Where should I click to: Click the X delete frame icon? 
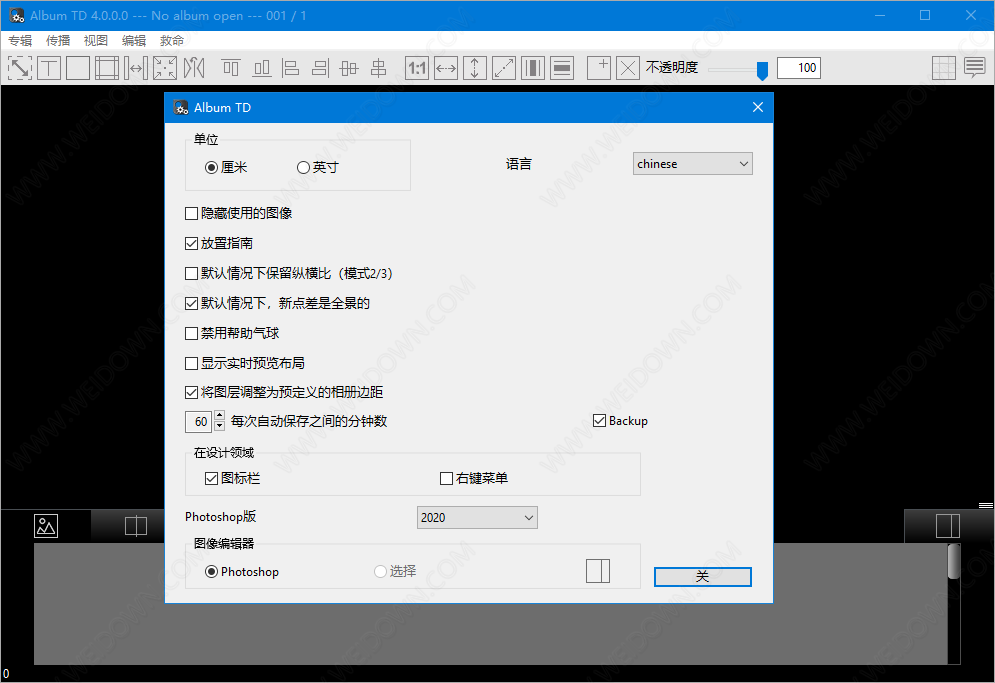click(x=628, y=68)
